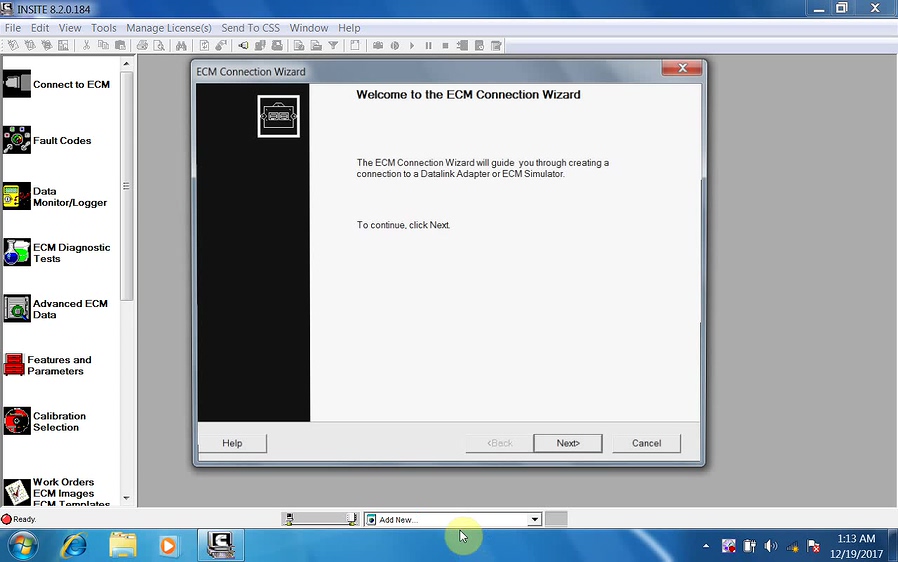
Task: Click the red Ready status indicator
Action: tap(6, 519)
